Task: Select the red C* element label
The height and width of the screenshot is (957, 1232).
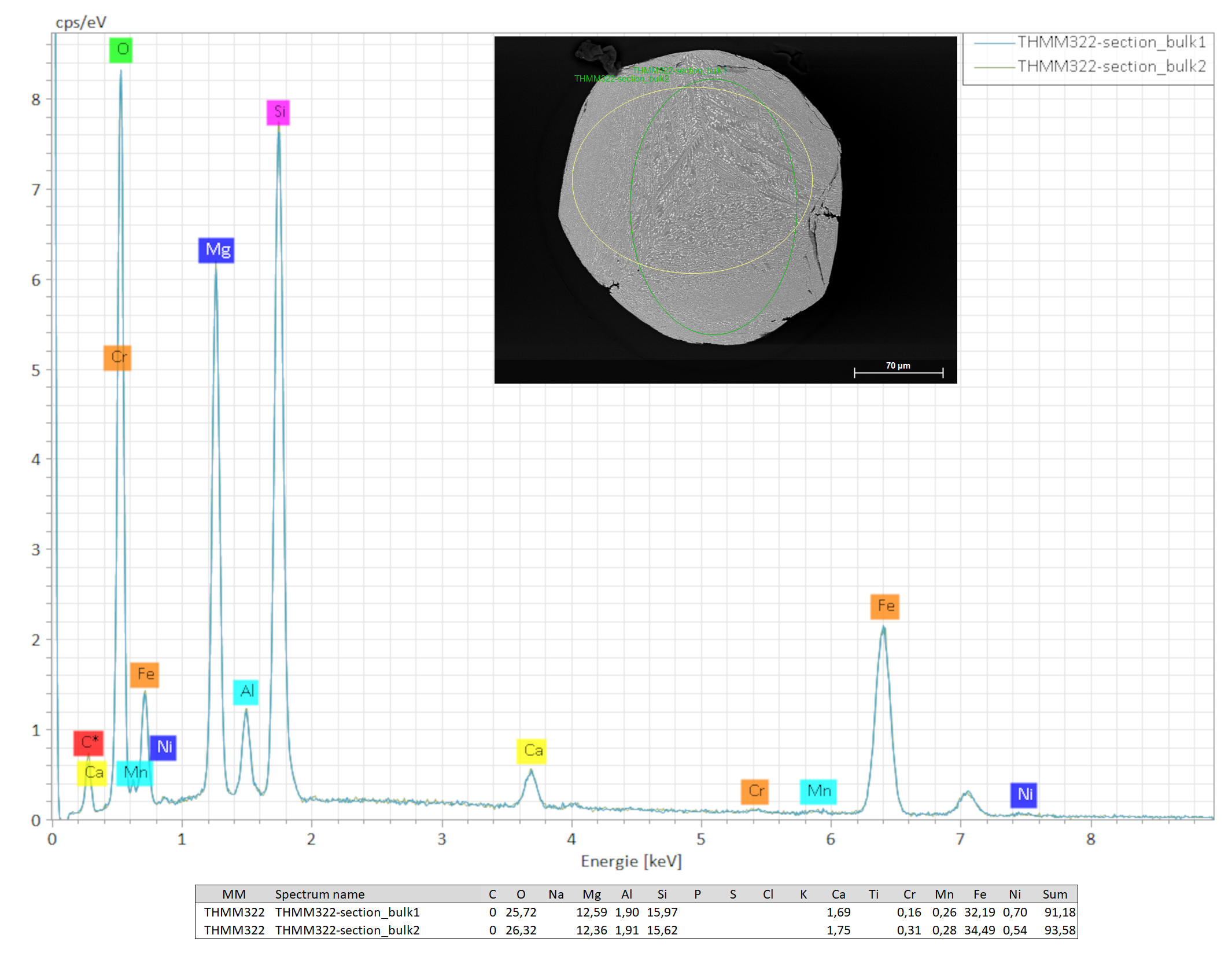Action: coord(88,743)
